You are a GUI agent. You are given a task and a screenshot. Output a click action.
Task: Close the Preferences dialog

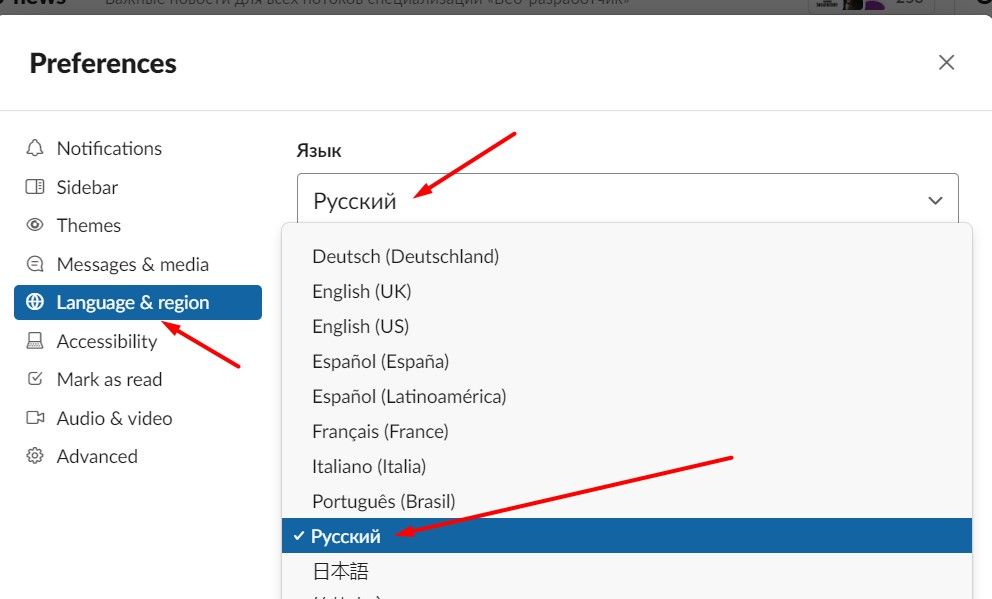(946, 63)
